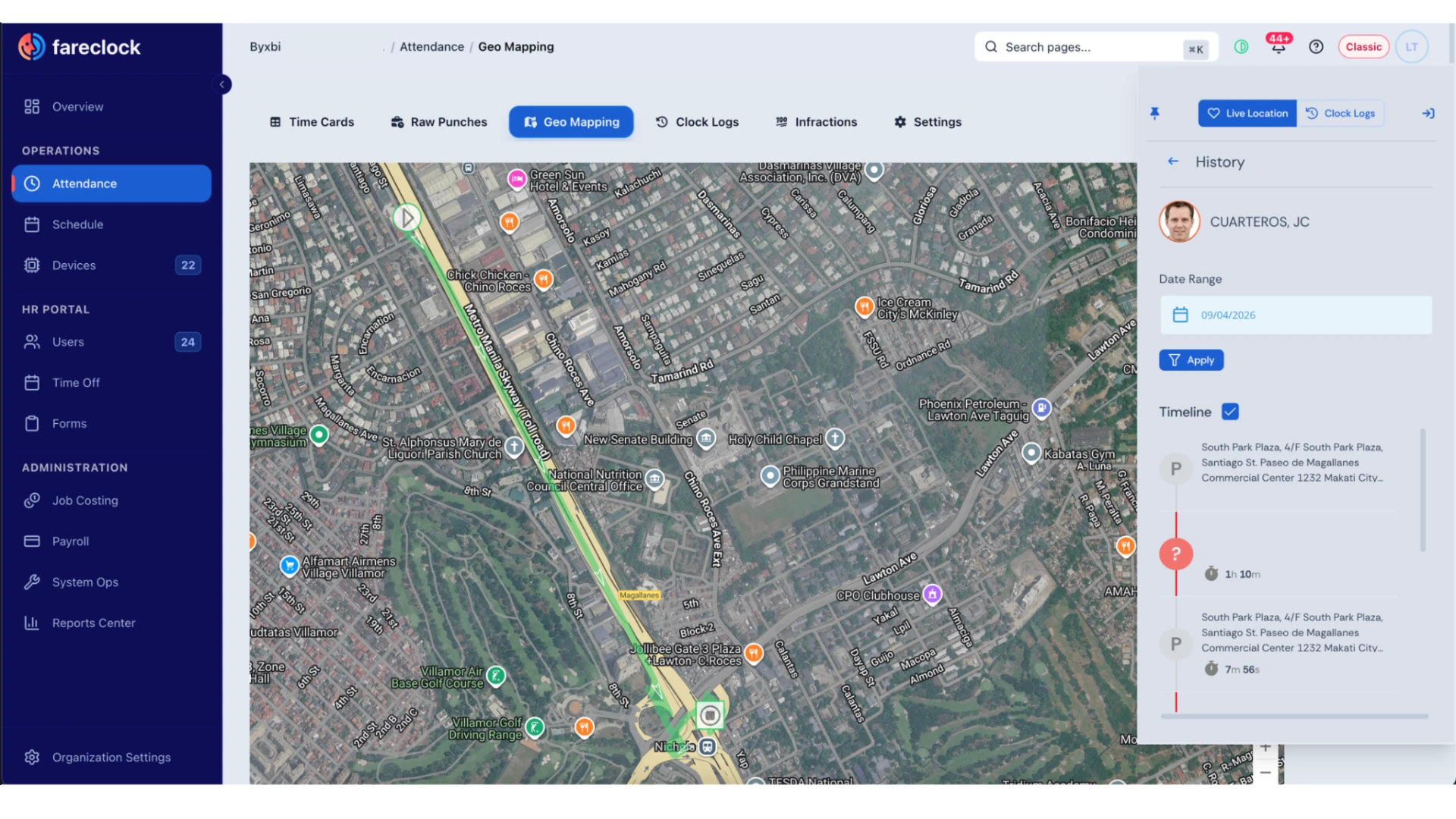Collapse the side panel with arrow icon
The width and height of the screenshot is (1456, 819).
1428,114
